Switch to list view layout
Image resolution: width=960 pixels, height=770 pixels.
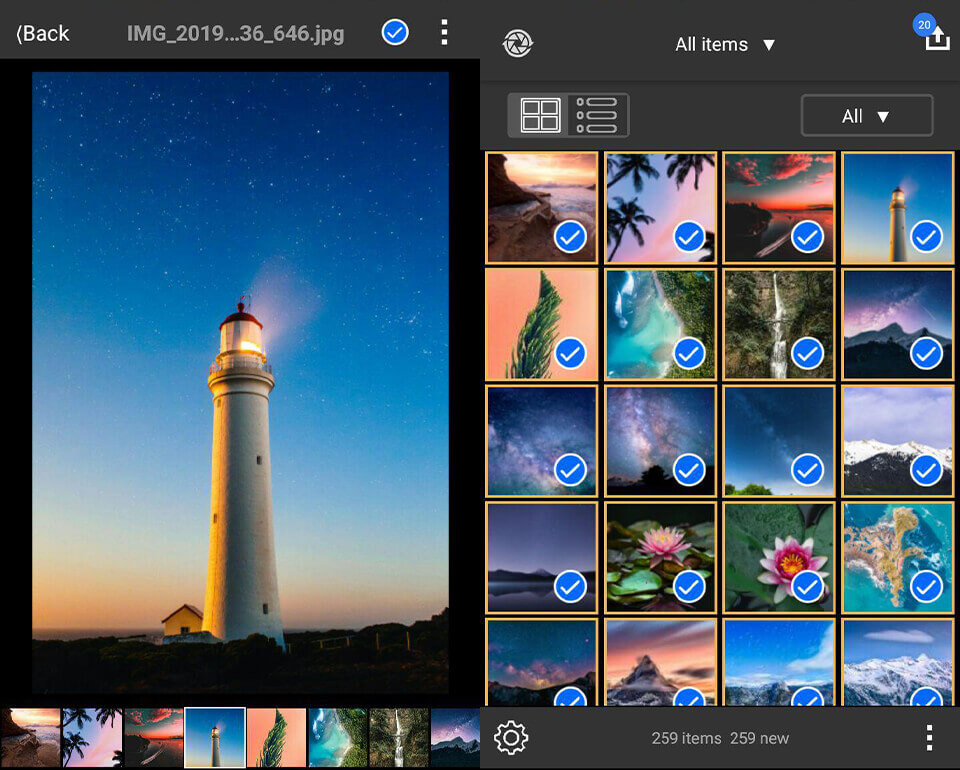pos(597,115)
